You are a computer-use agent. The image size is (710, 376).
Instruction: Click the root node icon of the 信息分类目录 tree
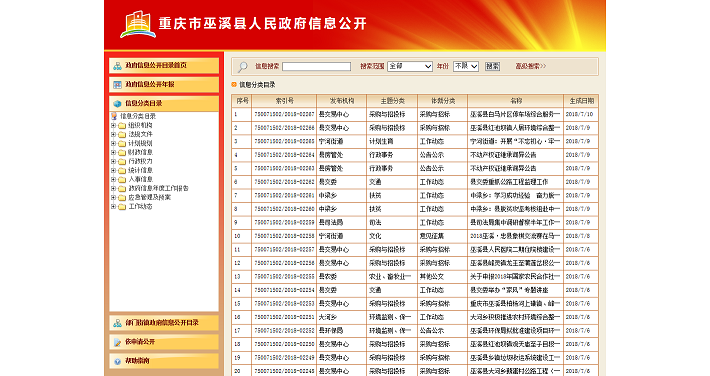[114, 116]
